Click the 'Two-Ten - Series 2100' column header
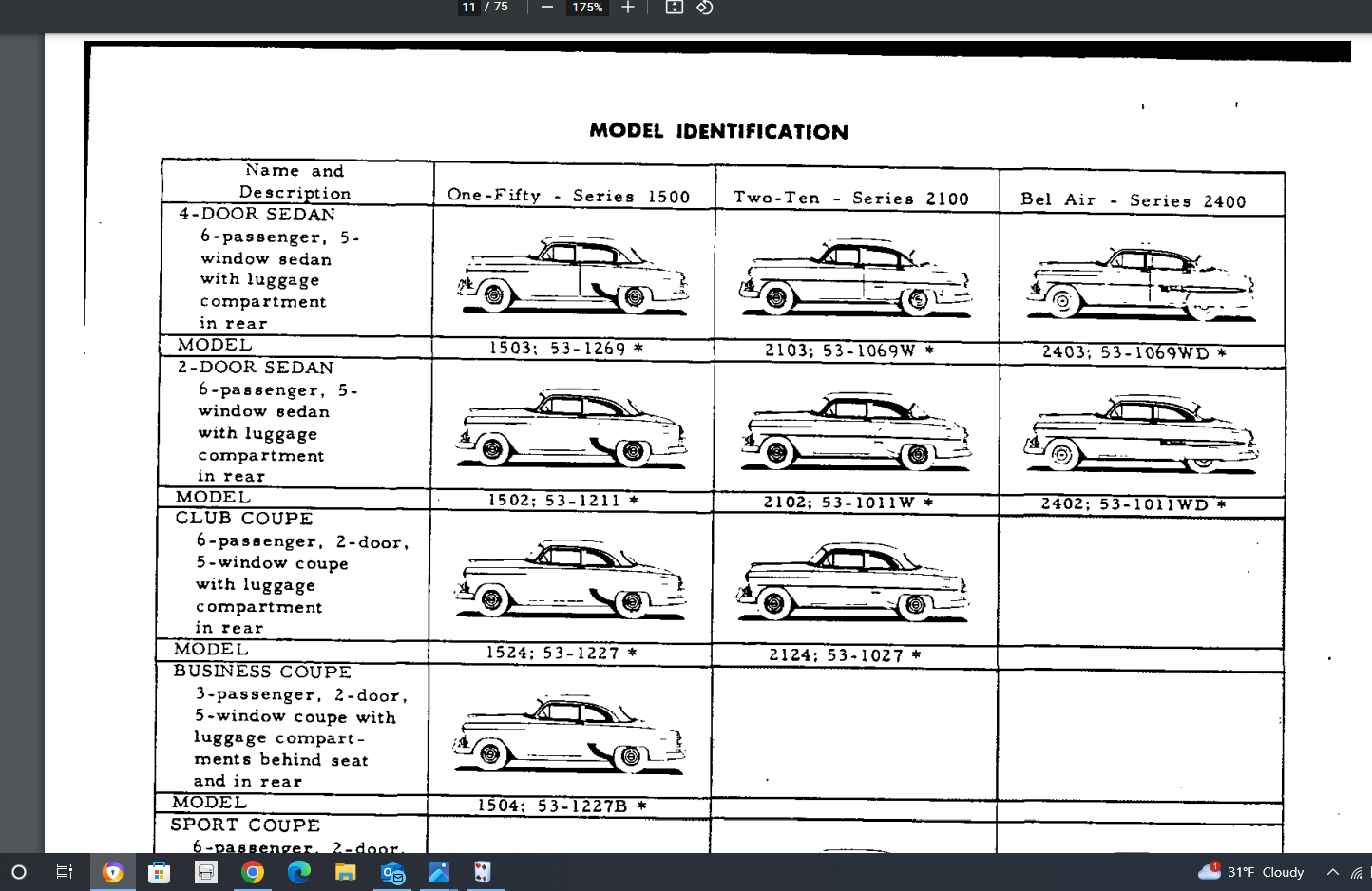The image size is (1372, 891). coord(851,198)
